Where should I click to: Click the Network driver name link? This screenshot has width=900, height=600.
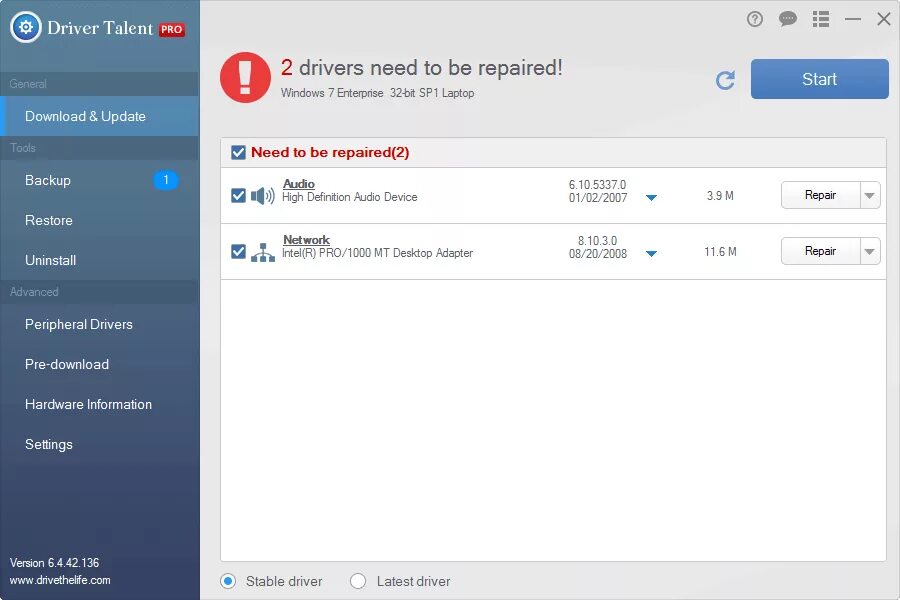[307, 239]
